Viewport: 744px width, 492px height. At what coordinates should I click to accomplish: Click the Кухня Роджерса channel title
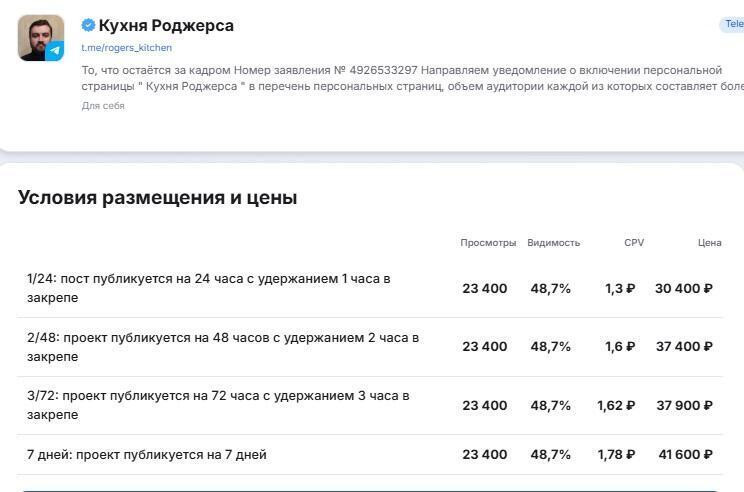click(166, 25)
